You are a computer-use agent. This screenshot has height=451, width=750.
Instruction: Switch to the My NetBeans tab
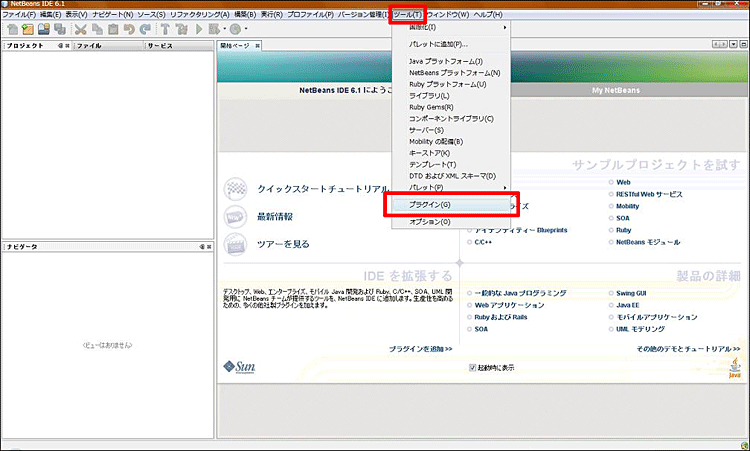tap(616, 90)
